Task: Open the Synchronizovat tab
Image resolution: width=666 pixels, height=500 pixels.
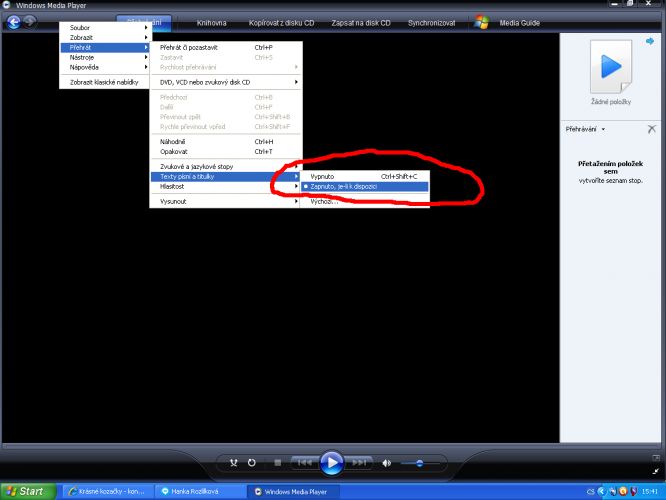Action: (432, 23)
